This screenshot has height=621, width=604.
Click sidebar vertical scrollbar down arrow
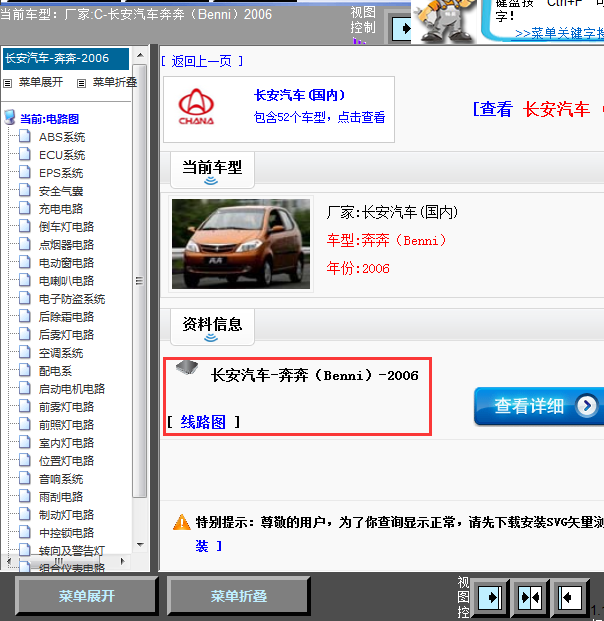140,545
